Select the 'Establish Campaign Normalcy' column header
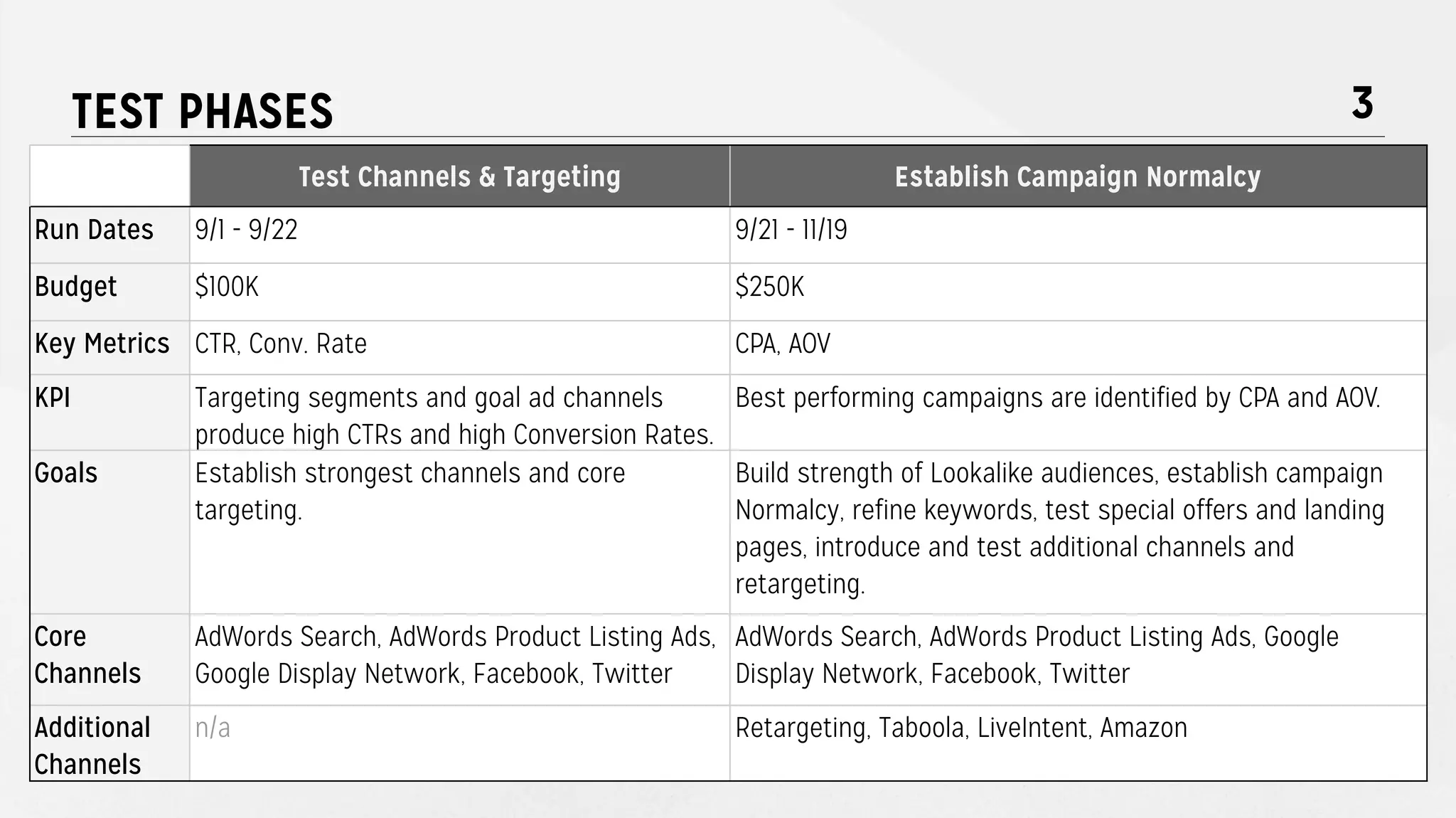Viewport: 1456px width, 818px height. tap(1077, 176)
